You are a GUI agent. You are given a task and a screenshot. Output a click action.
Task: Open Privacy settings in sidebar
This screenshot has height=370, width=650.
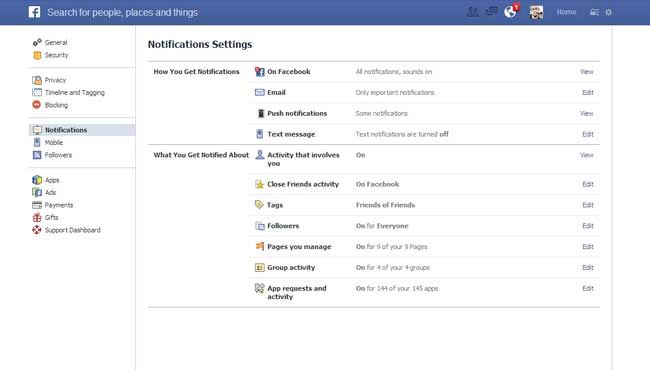click(56, 80)
